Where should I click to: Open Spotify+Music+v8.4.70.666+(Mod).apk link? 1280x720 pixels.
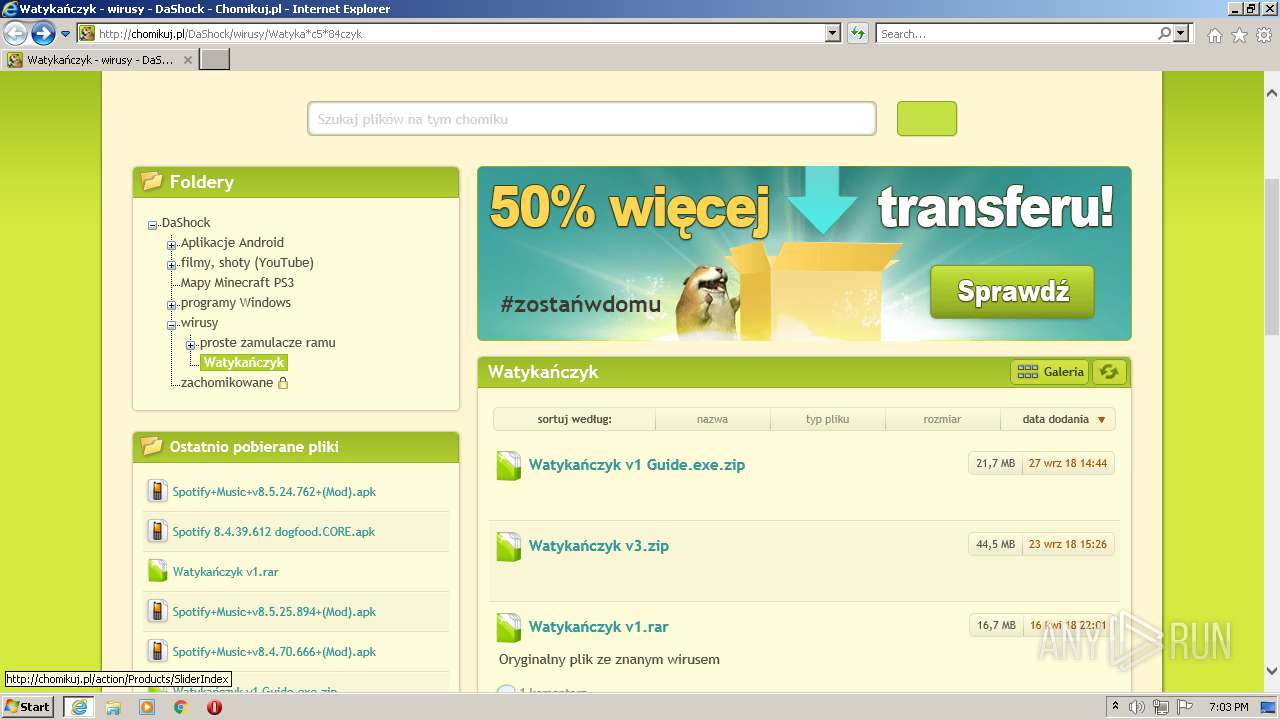(274, 652)
